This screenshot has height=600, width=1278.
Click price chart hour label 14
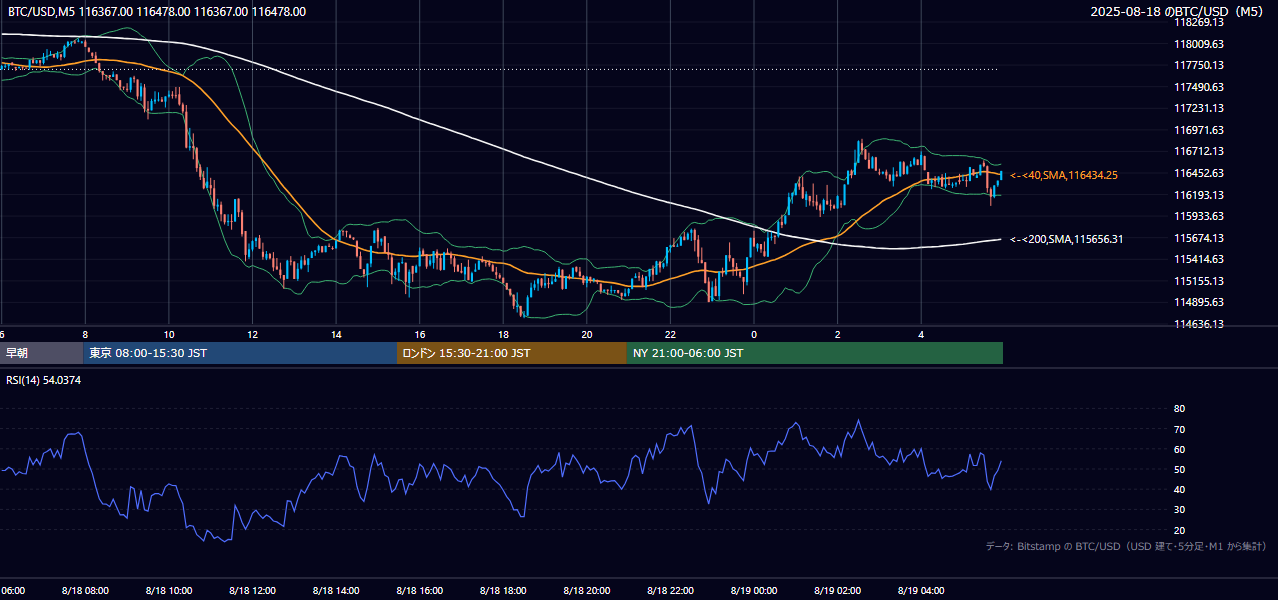[337, 335]
